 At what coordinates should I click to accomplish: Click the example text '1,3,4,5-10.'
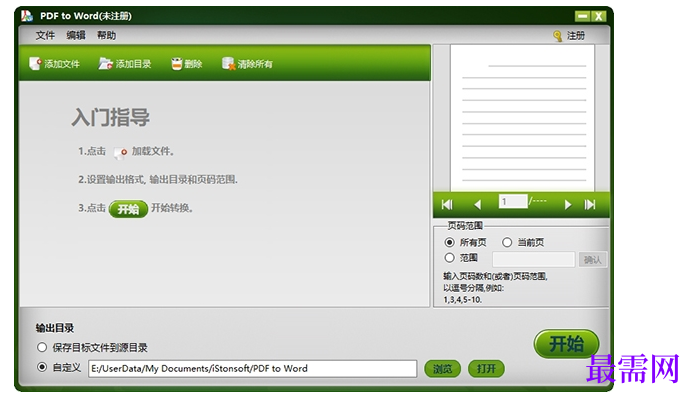click(x=463, y=299)
